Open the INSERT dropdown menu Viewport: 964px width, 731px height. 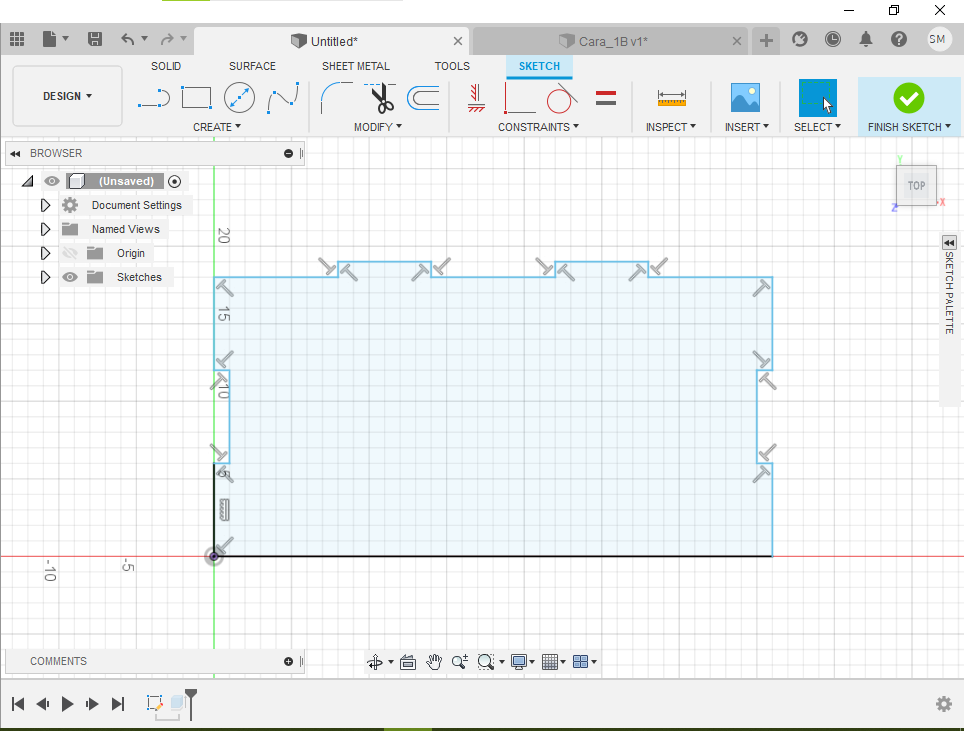tap(747, 127)
